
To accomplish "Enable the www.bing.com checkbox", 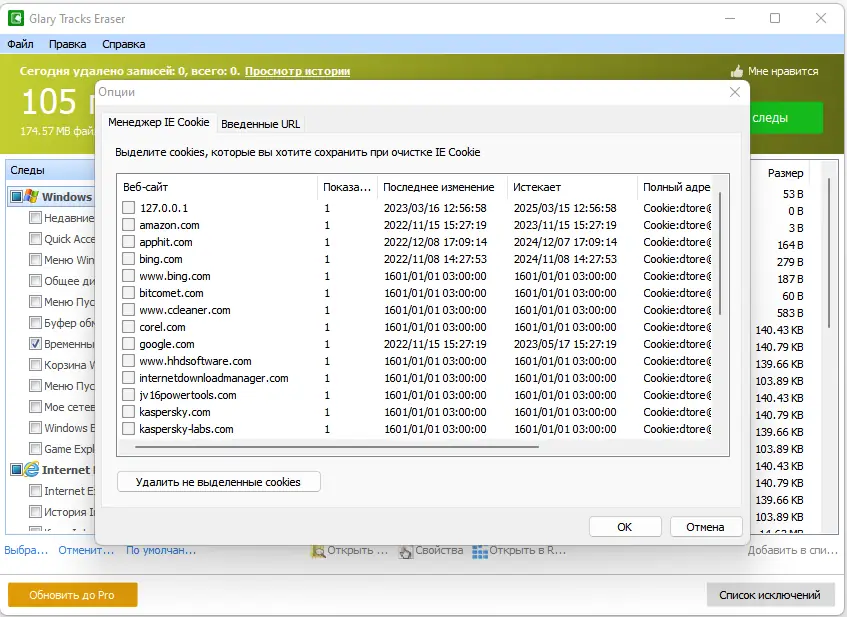I will tap(129, 276).
